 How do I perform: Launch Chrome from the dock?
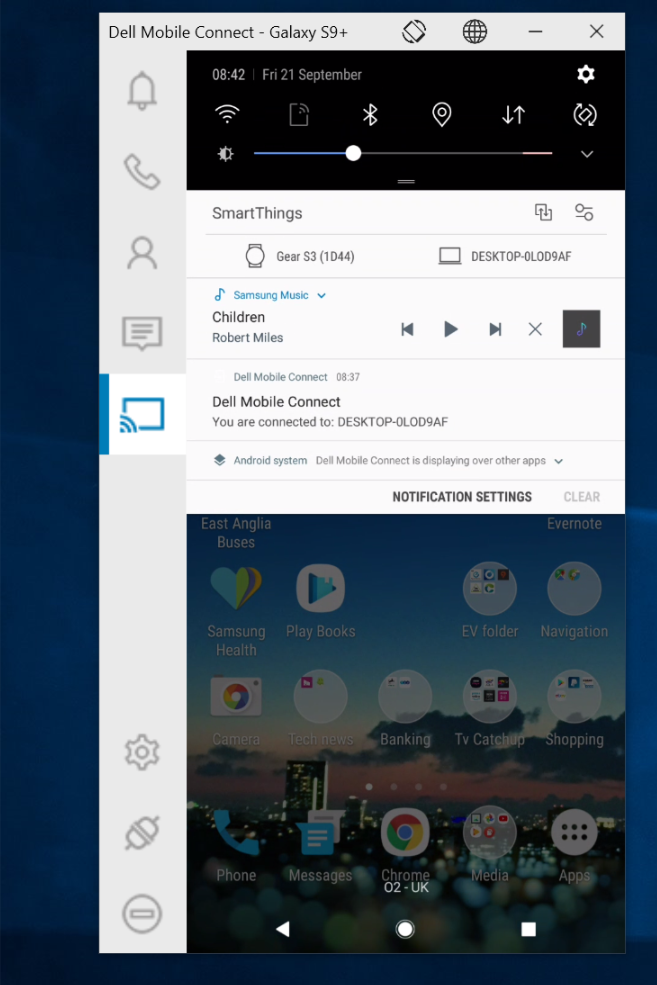tap(405, 832)
